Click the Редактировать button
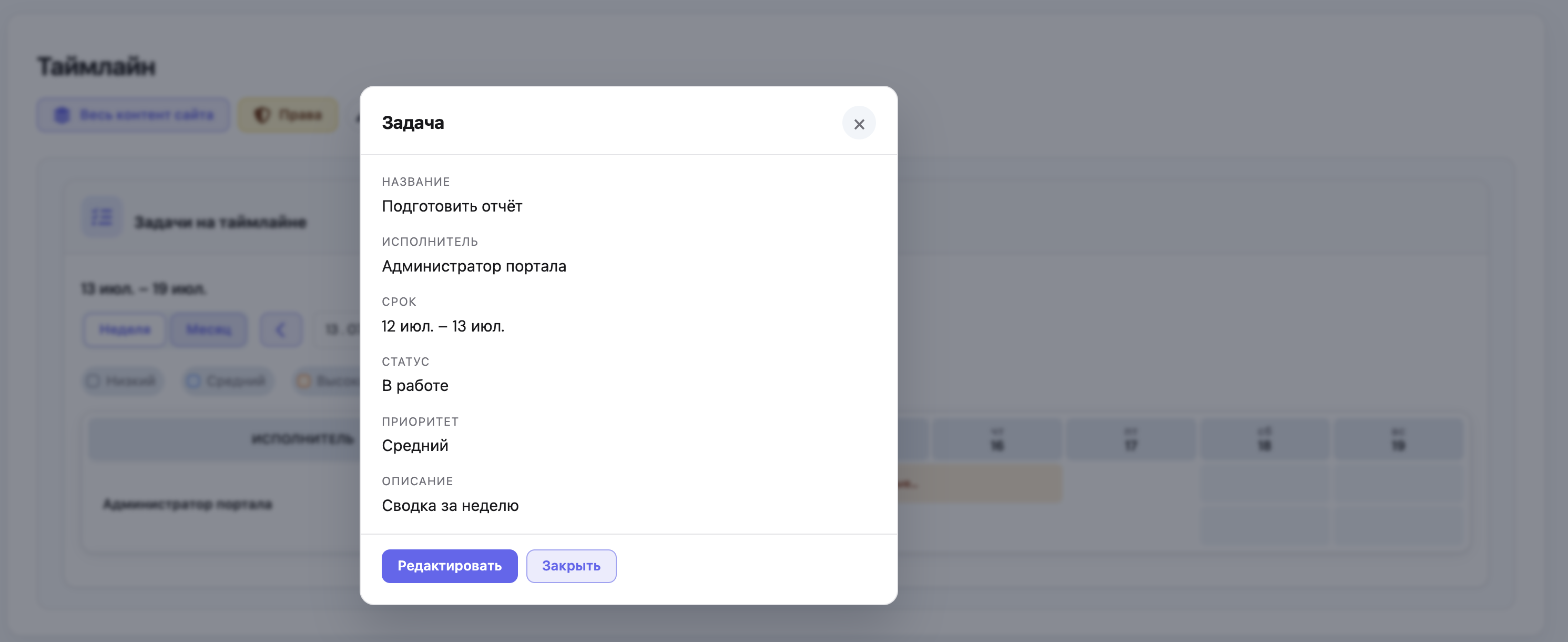The height and width of the screenshot is (642, 1568). 449,566
